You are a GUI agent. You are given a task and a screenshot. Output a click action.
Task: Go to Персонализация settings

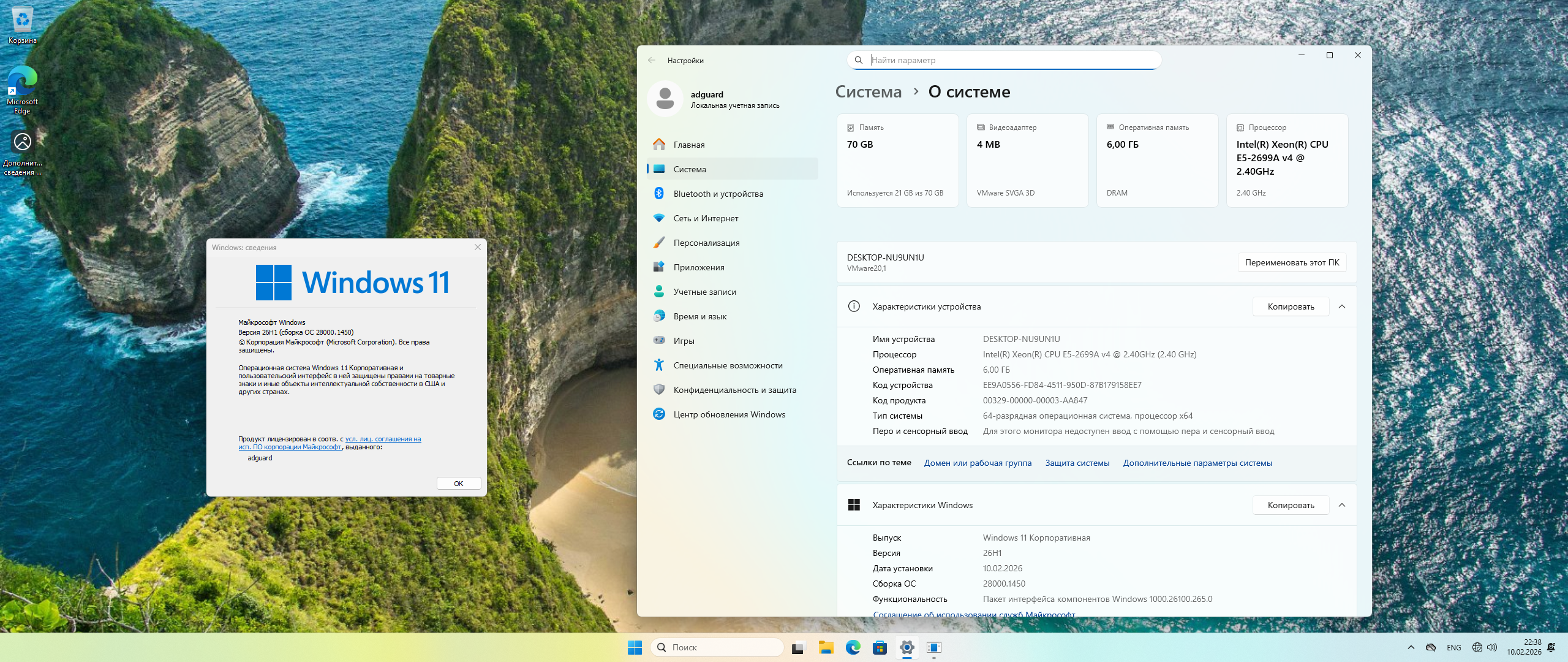tap(706, 243)
